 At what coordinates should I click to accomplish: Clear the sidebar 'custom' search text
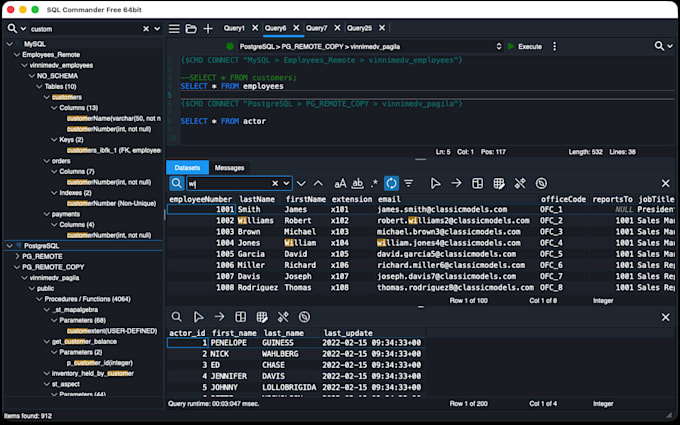point(146,29)
